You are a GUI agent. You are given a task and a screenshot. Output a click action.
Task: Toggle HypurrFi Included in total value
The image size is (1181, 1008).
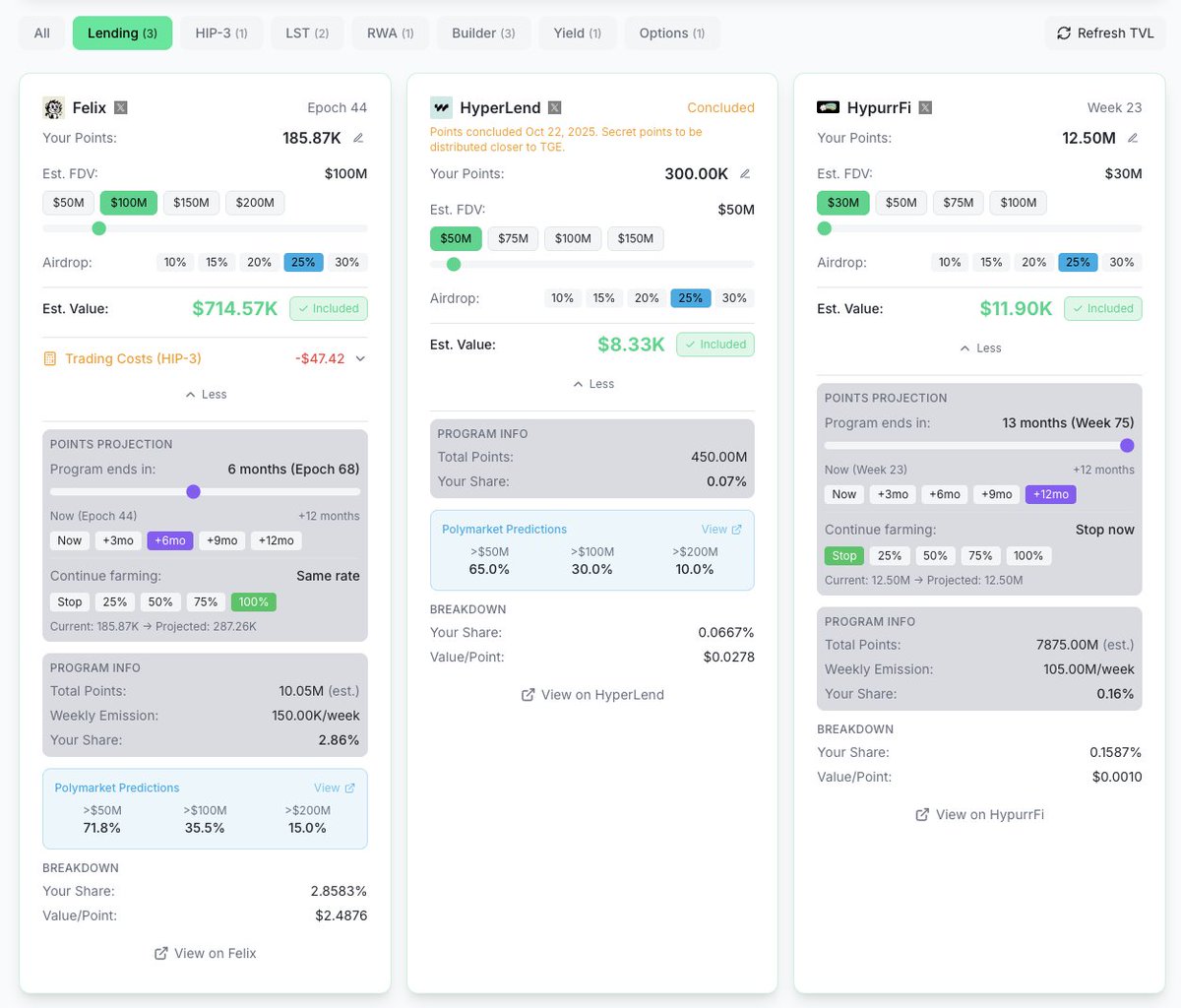tap(1103, 308)
